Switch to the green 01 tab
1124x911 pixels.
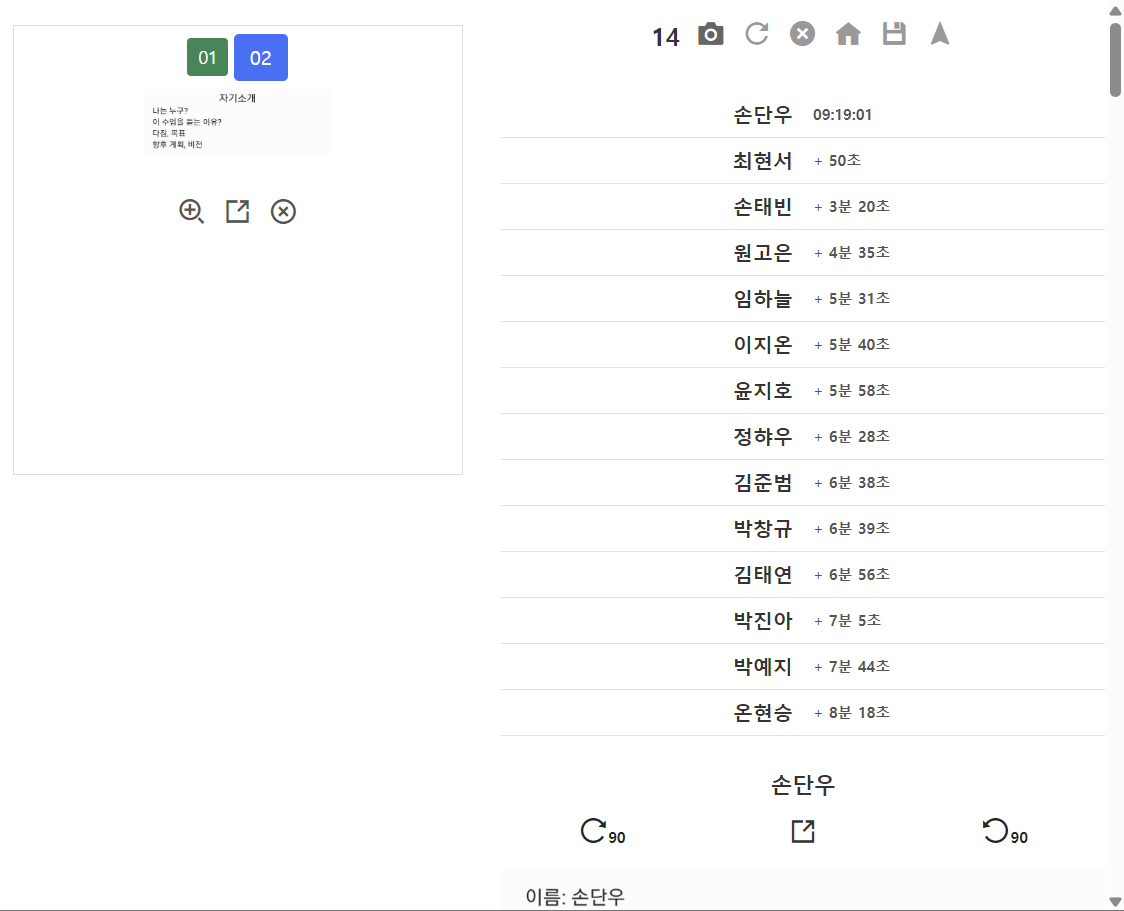pyautogui.click(x=207, y=57)
